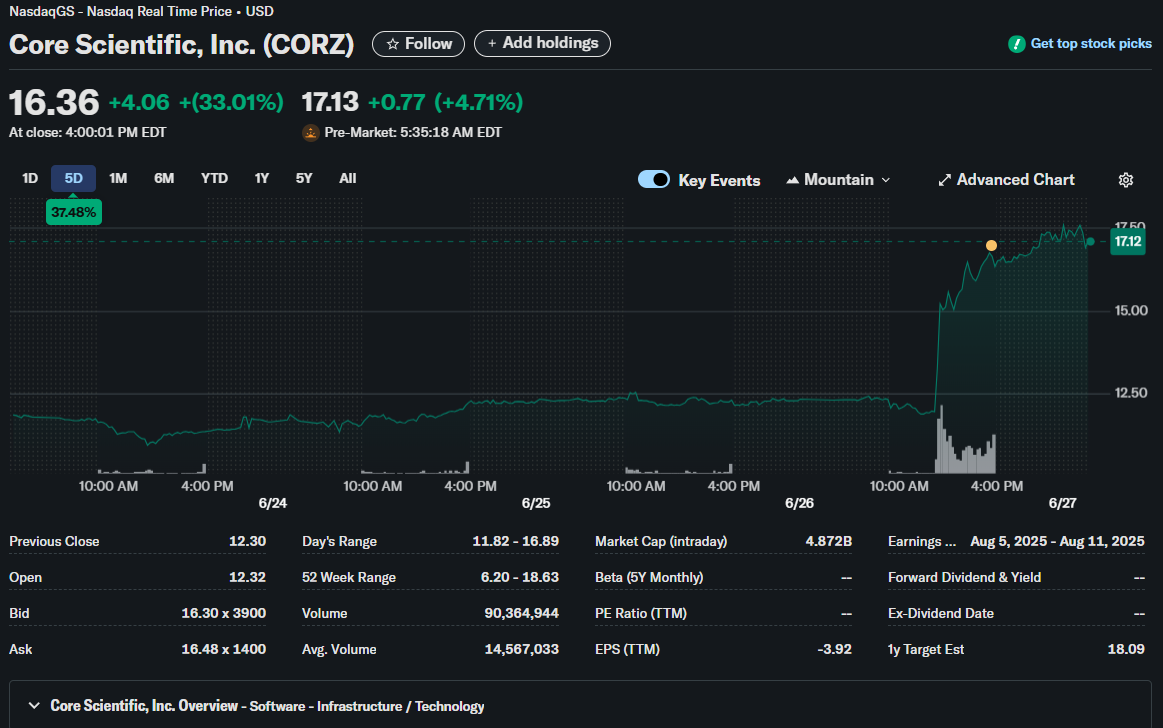Click the 16.36 closing price
Screen dimensions: 1163x728
tap(54, 102)
